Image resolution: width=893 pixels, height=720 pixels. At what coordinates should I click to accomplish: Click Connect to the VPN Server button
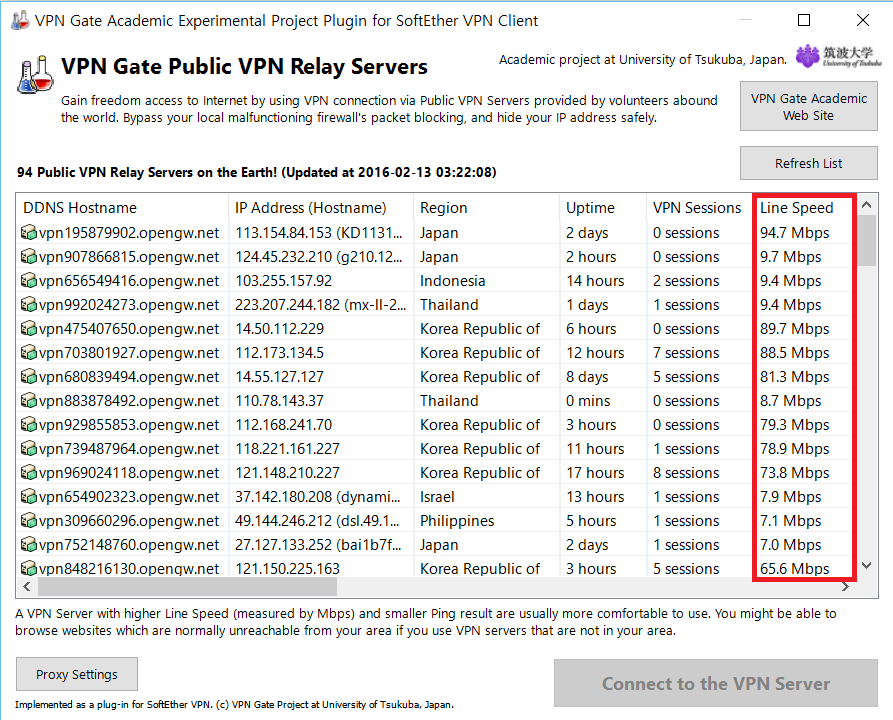pos(716,683)
